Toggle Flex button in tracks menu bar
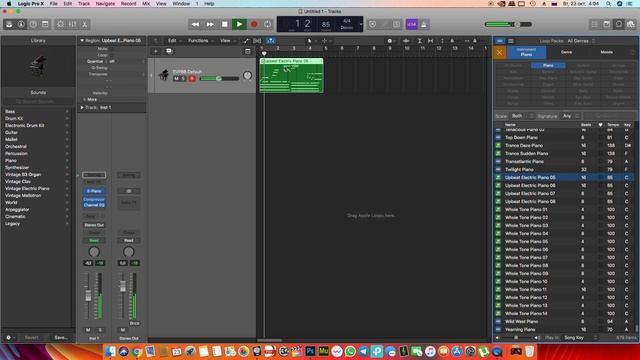640x360 pixels. click(257, 41)
